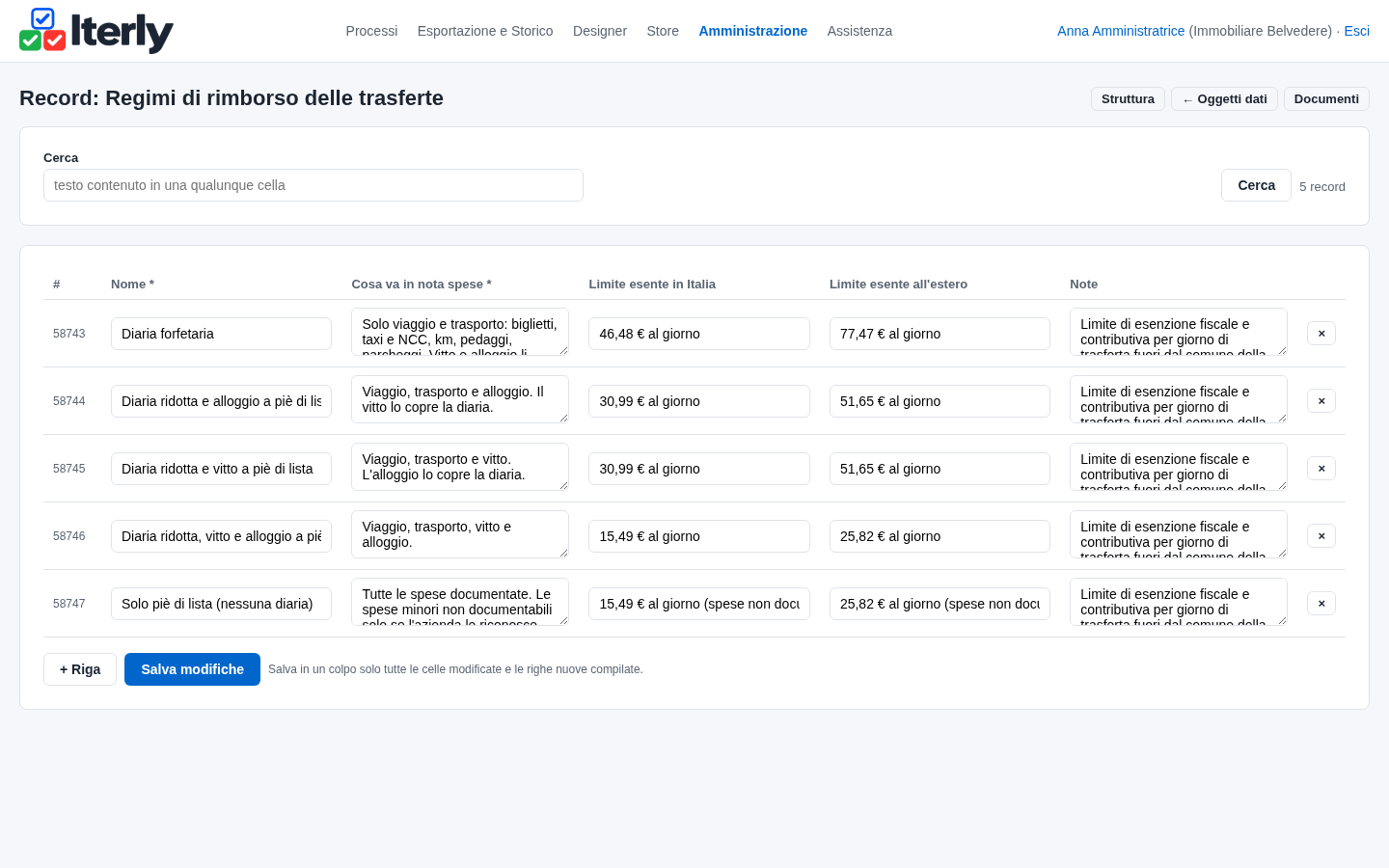Open Anna Amministratrice's profile link
The image size is (1389, 868).
pyautogui.click(x=1121, y=31)
